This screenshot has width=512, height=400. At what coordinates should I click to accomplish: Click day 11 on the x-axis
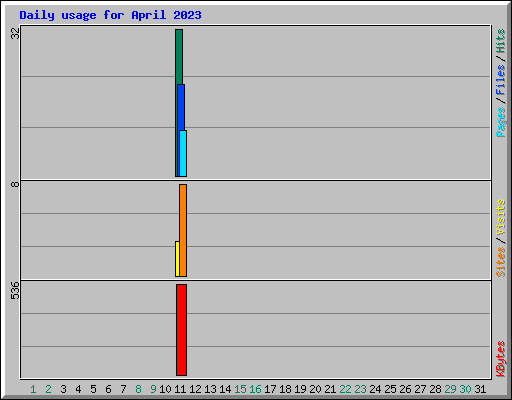[x=180, y=389]
